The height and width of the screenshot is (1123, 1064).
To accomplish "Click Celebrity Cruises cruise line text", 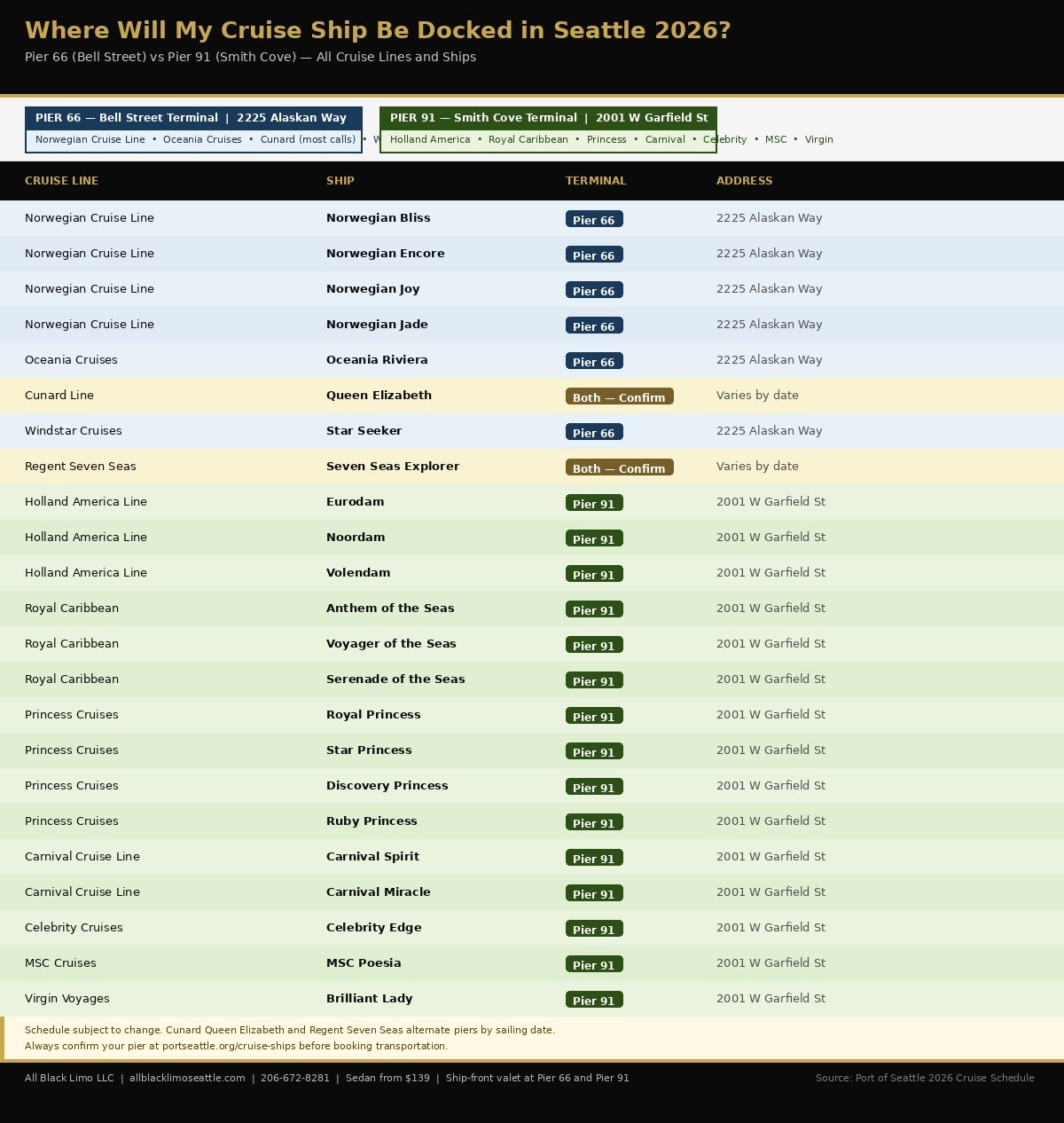I will (74, 928).
